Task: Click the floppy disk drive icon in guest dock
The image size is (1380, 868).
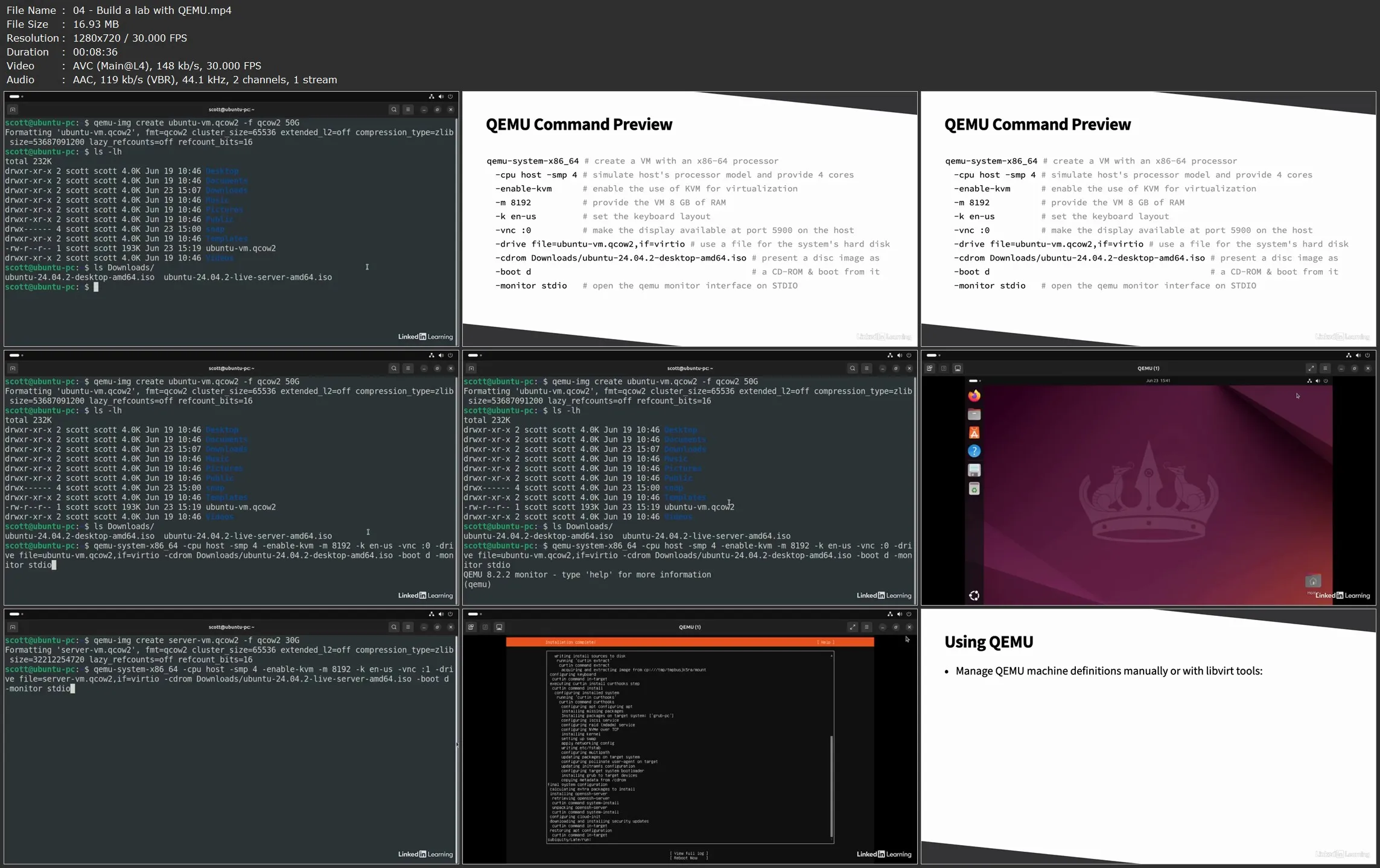Action: [974, 470]
